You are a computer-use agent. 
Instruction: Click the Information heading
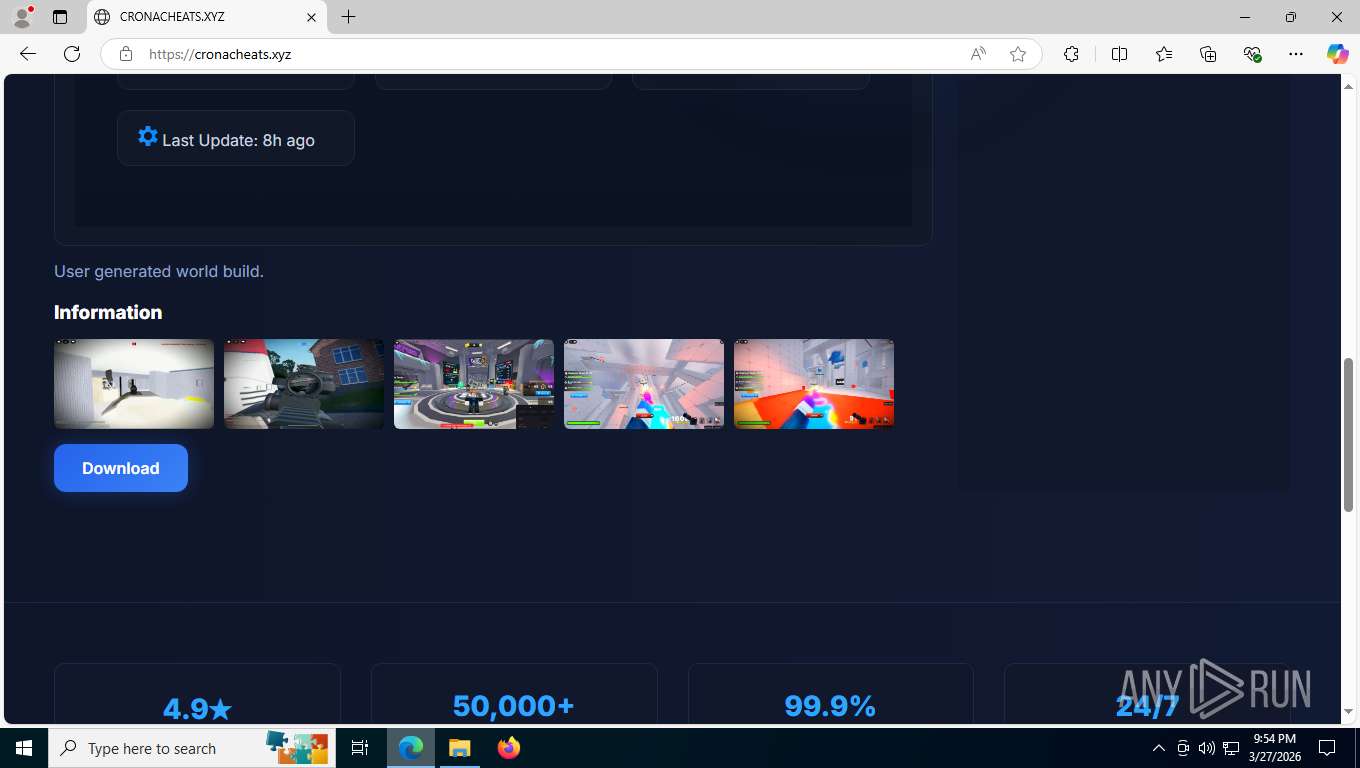tap(108, 312)
